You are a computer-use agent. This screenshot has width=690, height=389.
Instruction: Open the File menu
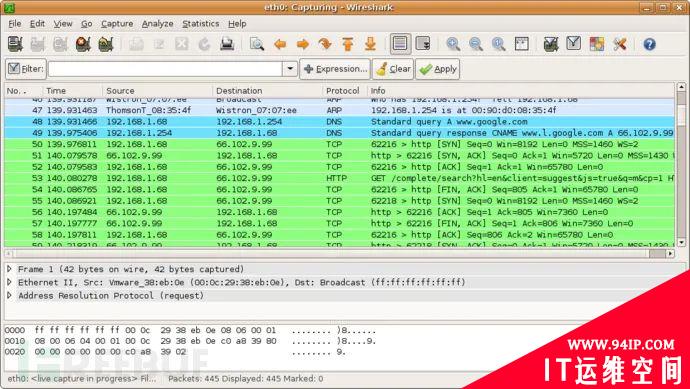click(x=15, y=24)
